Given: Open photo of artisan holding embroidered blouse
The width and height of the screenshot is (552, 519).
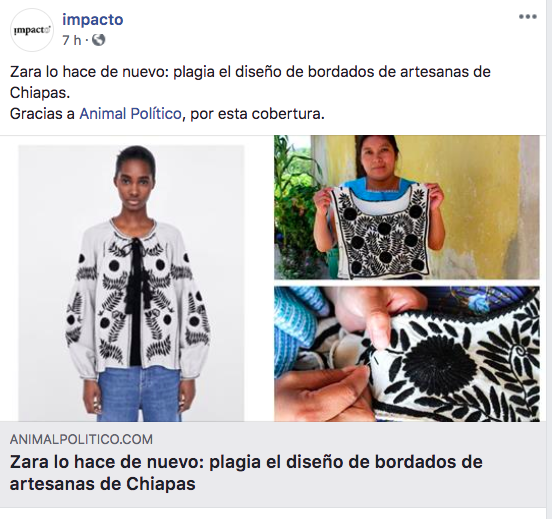Looking at the screenshot, I should pos(407,207).
